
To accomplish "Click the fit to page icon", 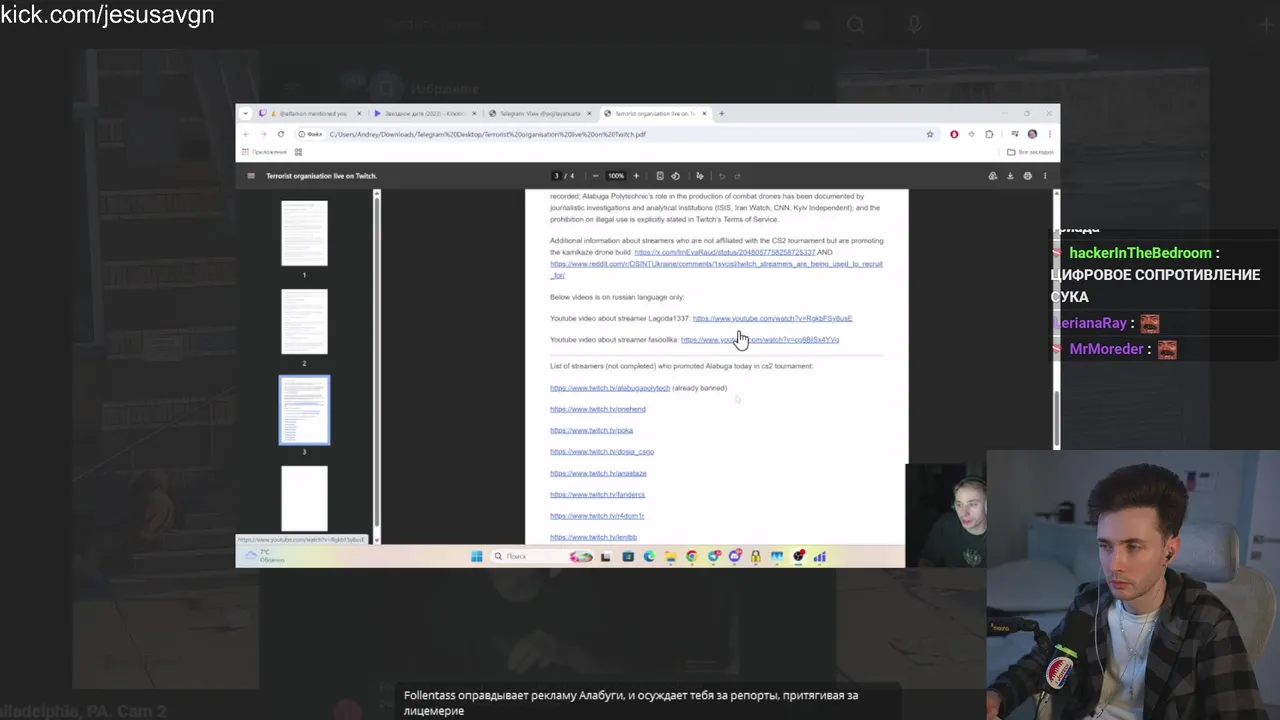I will 660,176.
